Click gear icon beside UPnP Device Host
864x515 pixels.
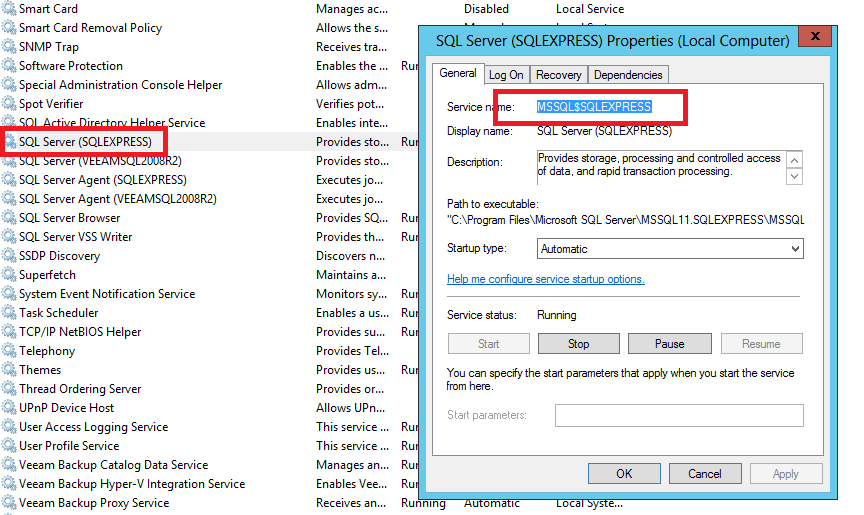9,408
